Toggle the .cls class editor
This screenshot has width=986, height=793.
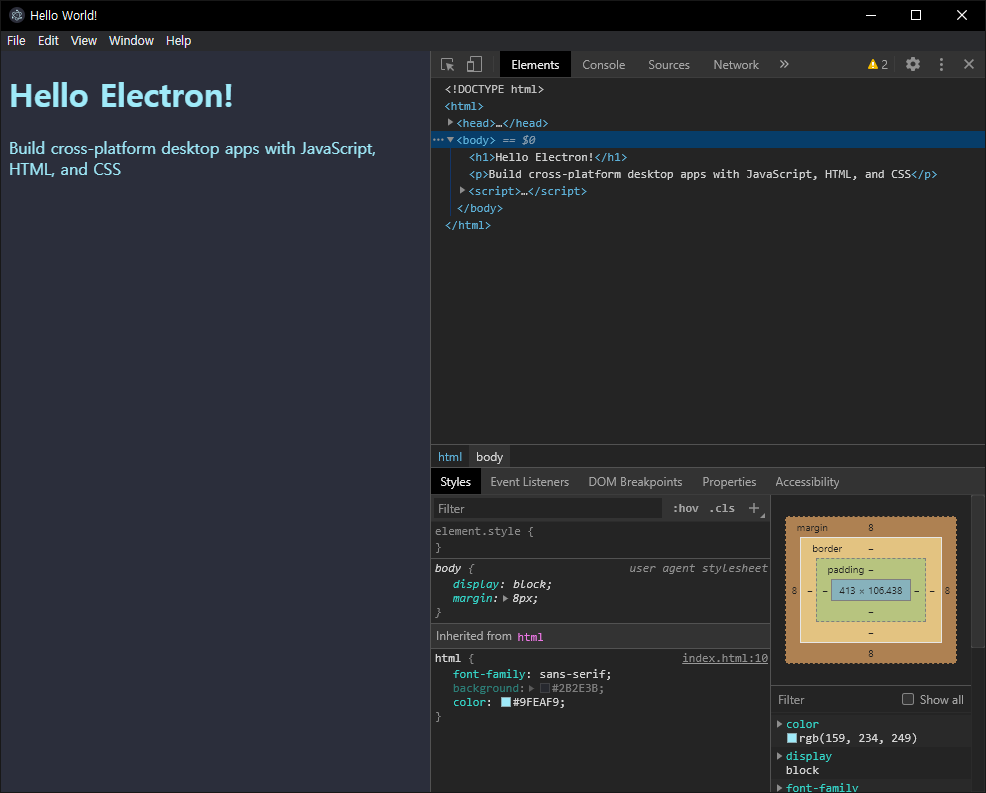722,508
